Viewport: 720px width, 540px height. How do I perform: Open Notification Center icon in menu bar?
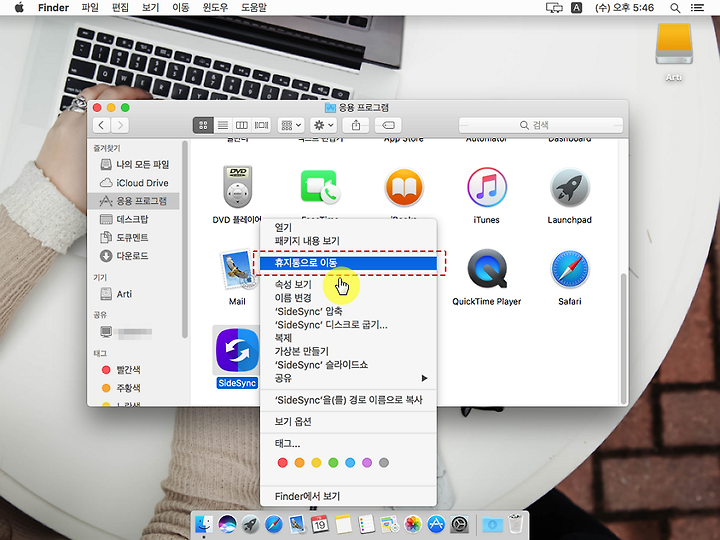click(698, 7)
